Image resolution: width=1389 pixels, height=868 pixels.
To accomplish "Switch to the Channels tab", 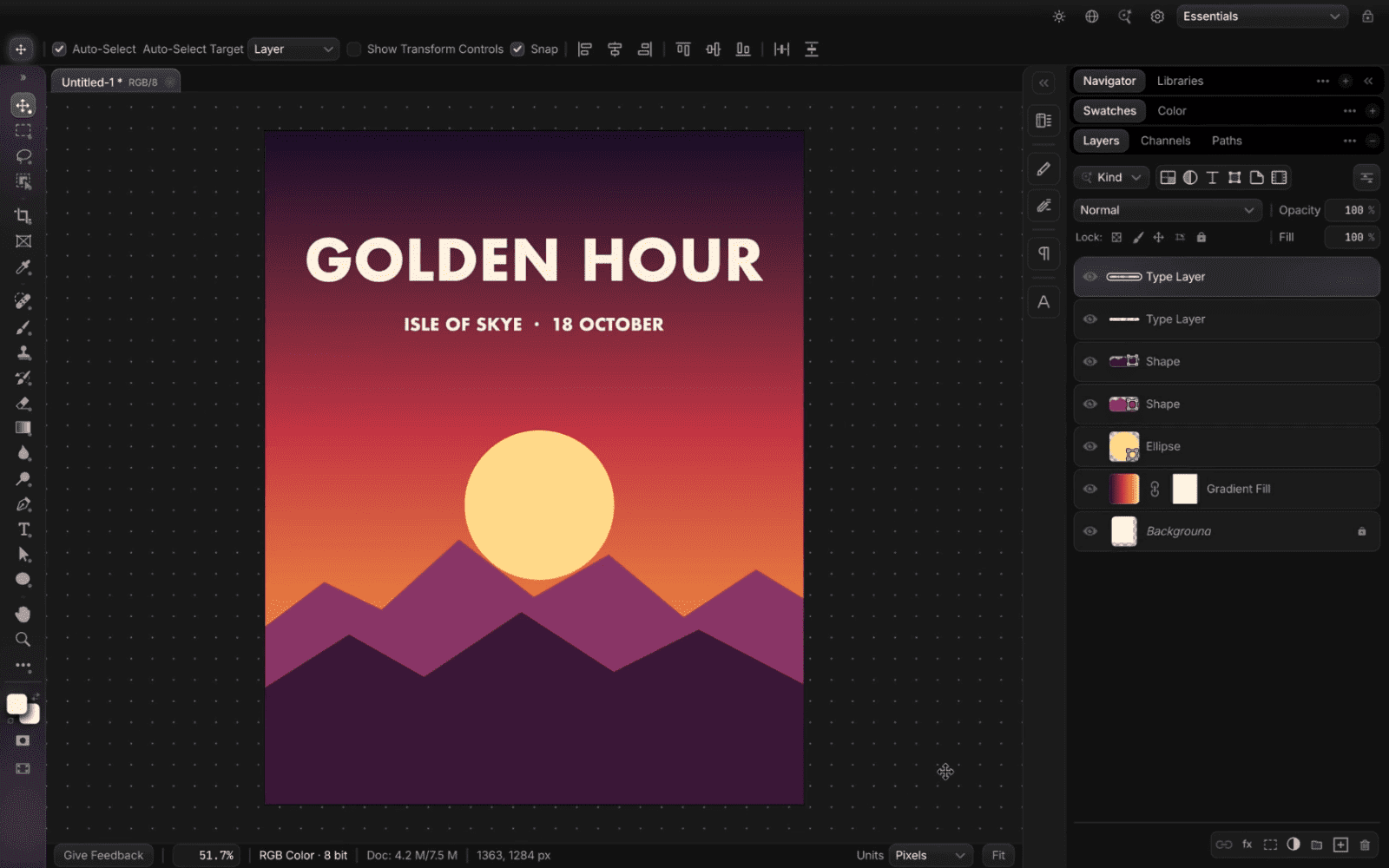I will tap(1165, 141).
